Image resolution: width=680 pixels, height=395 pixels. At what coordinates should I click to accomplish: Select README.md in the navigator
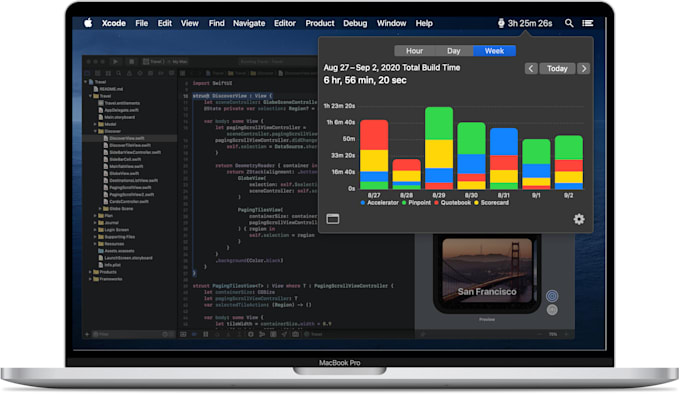click(111, 89)
